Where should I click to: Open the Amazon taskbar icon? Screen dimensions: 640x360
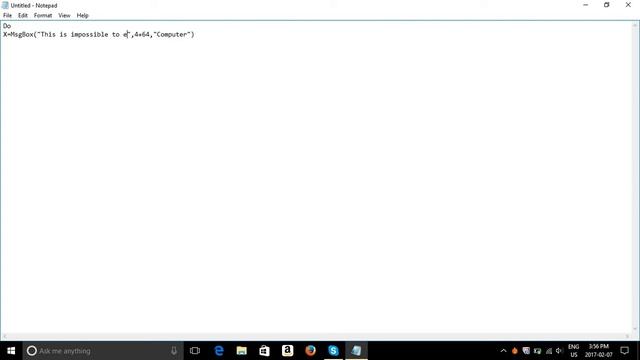tap(287, 351)
